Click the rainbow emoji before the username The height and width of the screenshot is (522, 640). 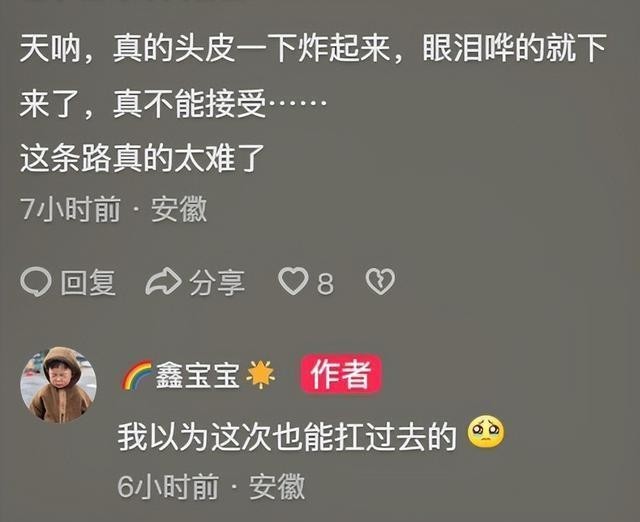137,375
